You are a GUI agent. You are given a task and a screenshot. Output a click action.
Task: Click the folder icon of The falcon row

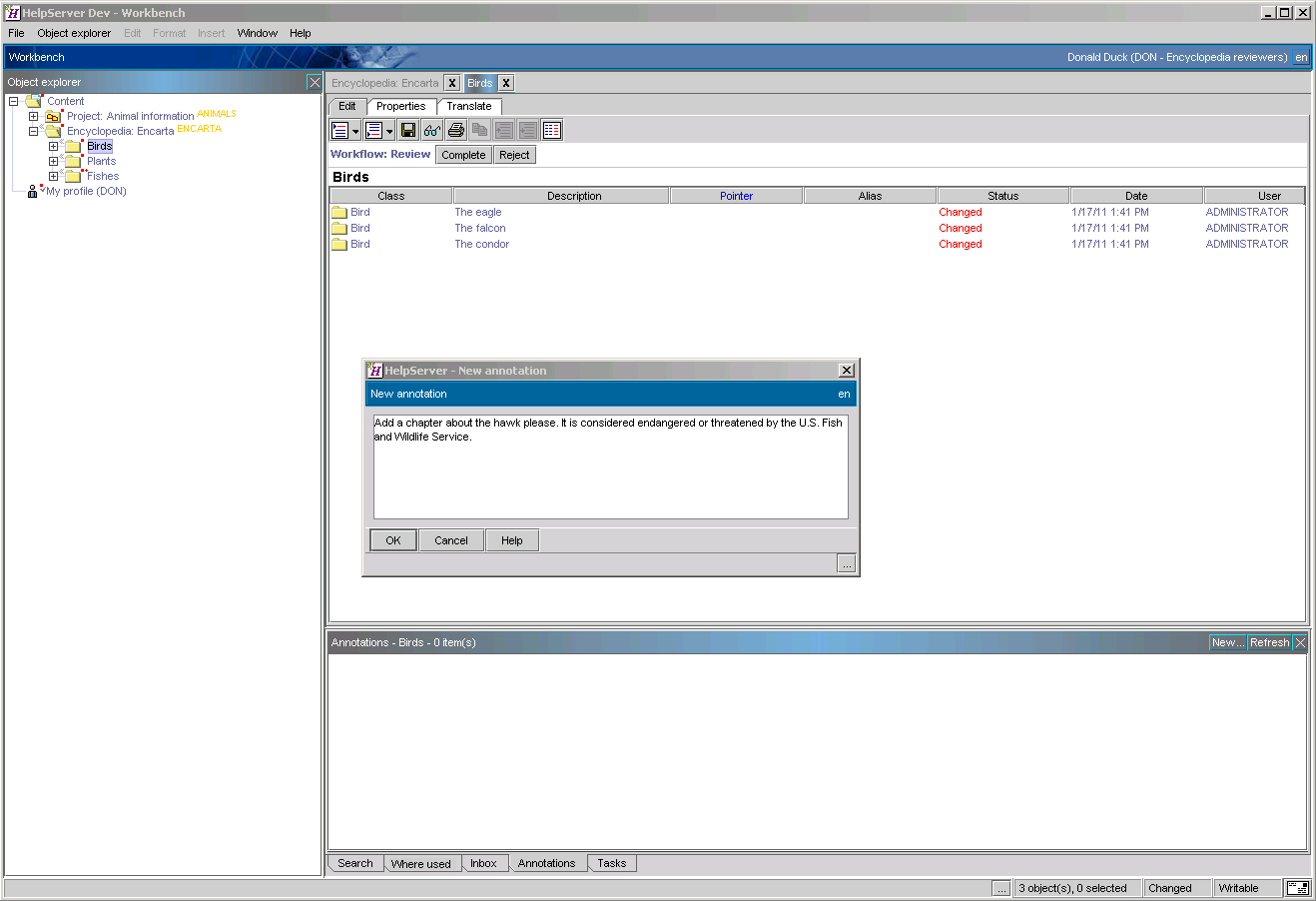339,228
